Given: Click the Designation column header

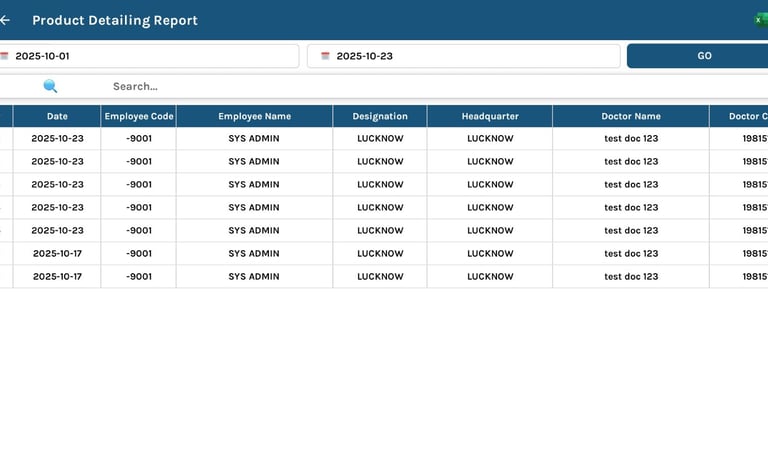Looking at the screenshot, I should [380, 116].
